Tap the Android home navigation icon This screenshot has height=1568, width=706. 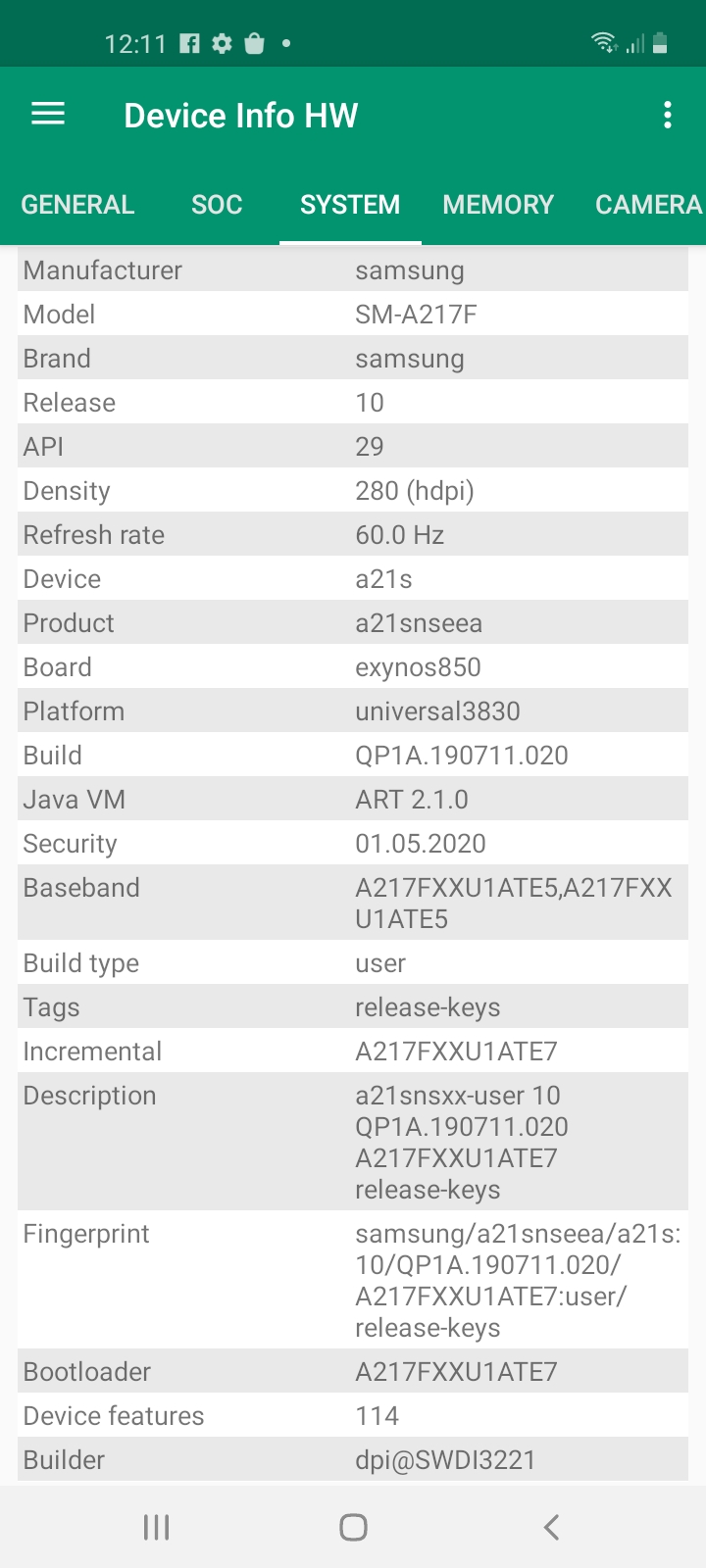353,1526
